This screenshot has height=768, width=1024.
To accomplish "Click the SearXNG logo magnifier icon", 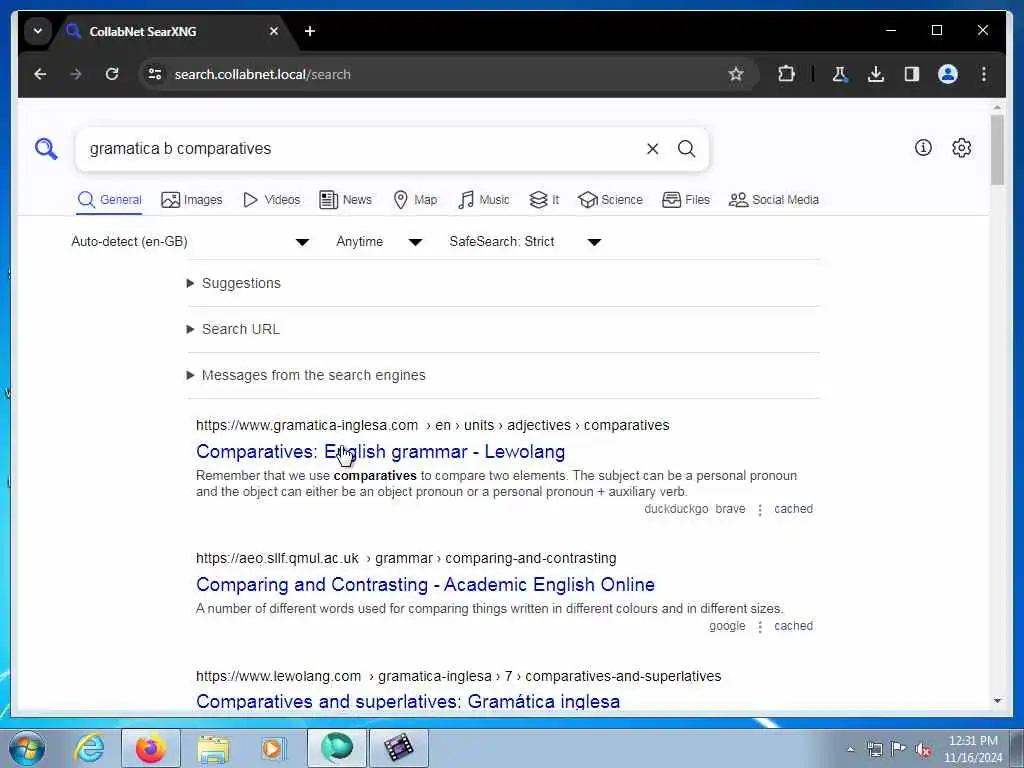I will 46,149.
